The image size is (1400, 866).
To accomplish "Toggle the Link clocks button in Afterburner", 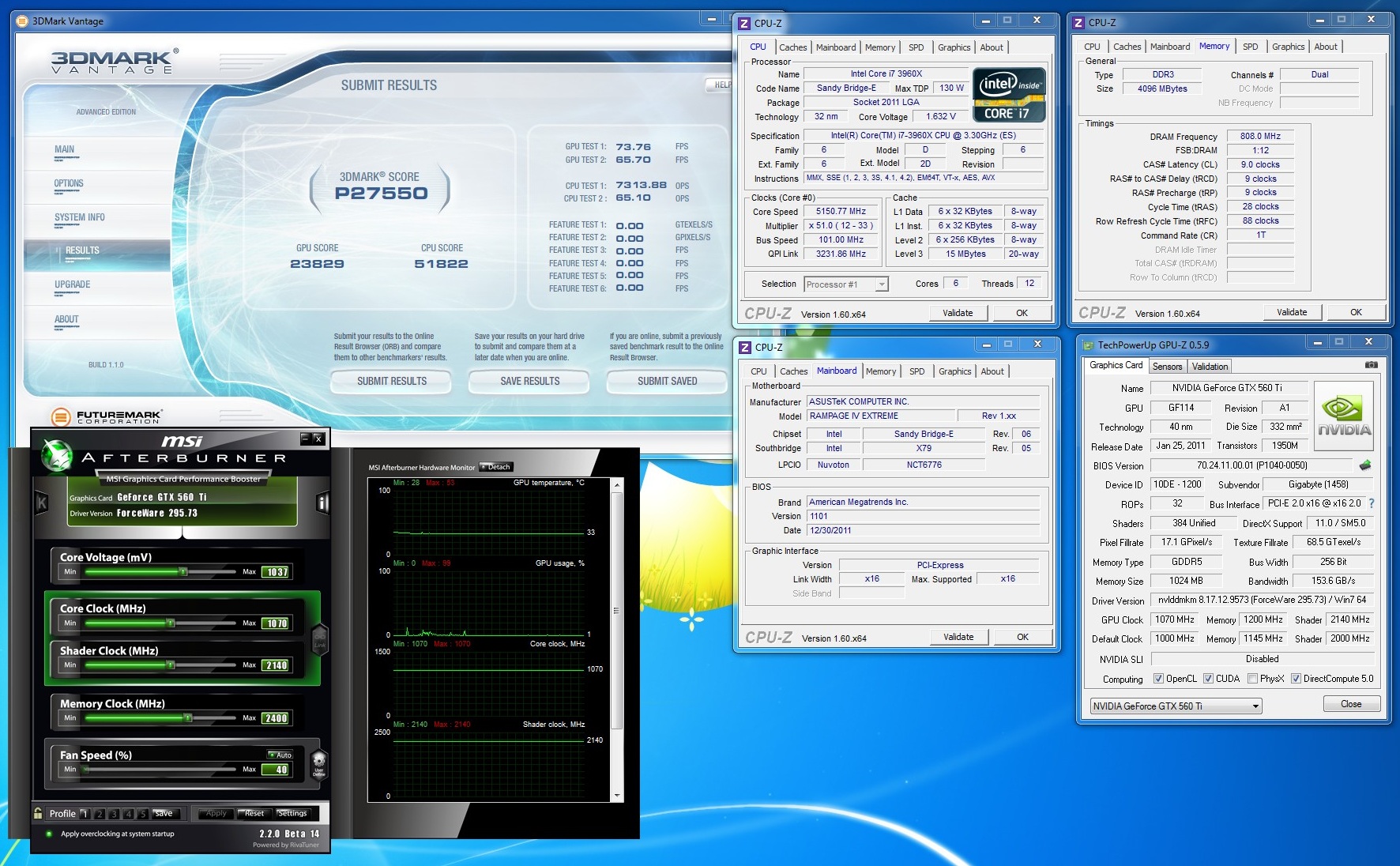I will 320,638.
